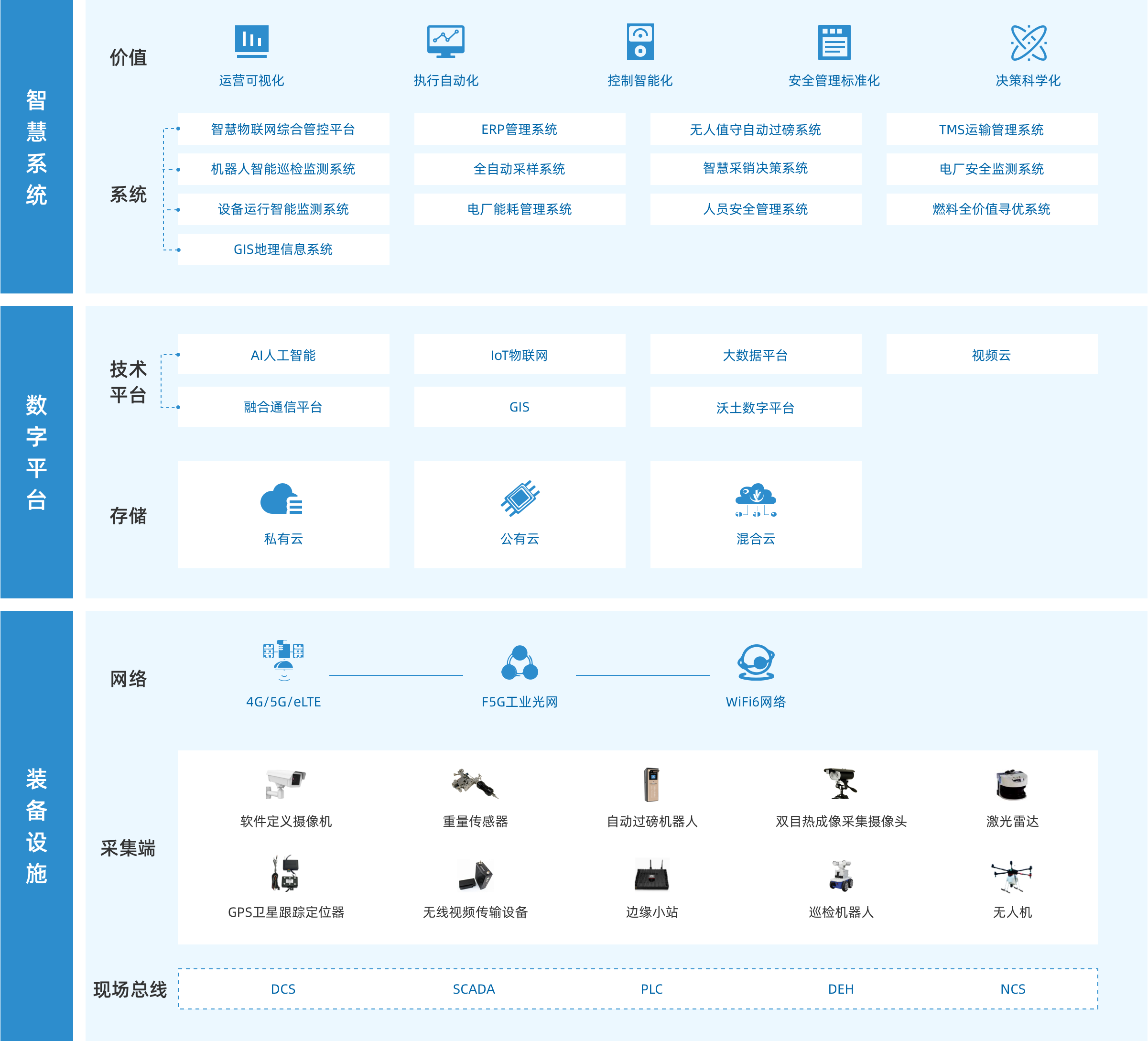Click the 沃土数字平台 box
The height and width of the screenshot is (1041, 1148).
pos(756,407)
